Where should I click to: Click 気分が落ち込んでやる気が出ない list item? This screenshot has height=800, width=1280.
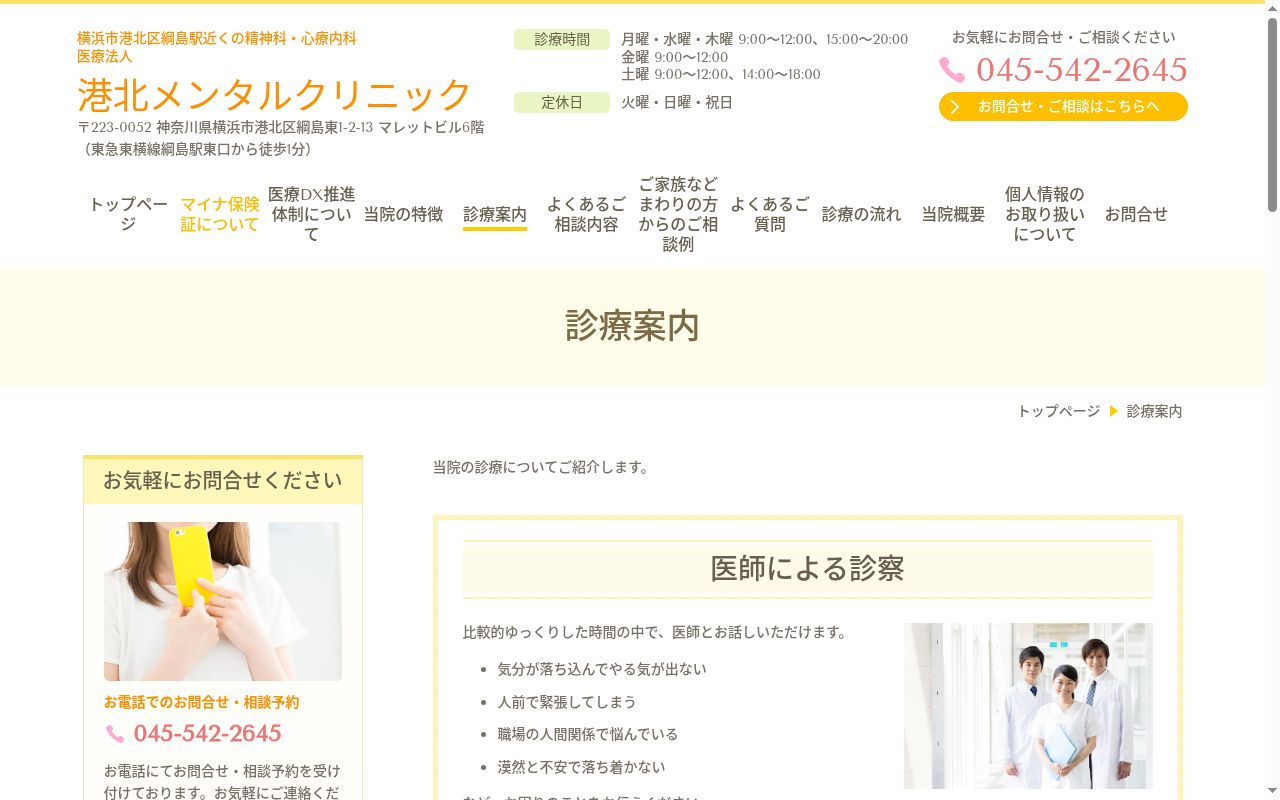pos(602,669)
